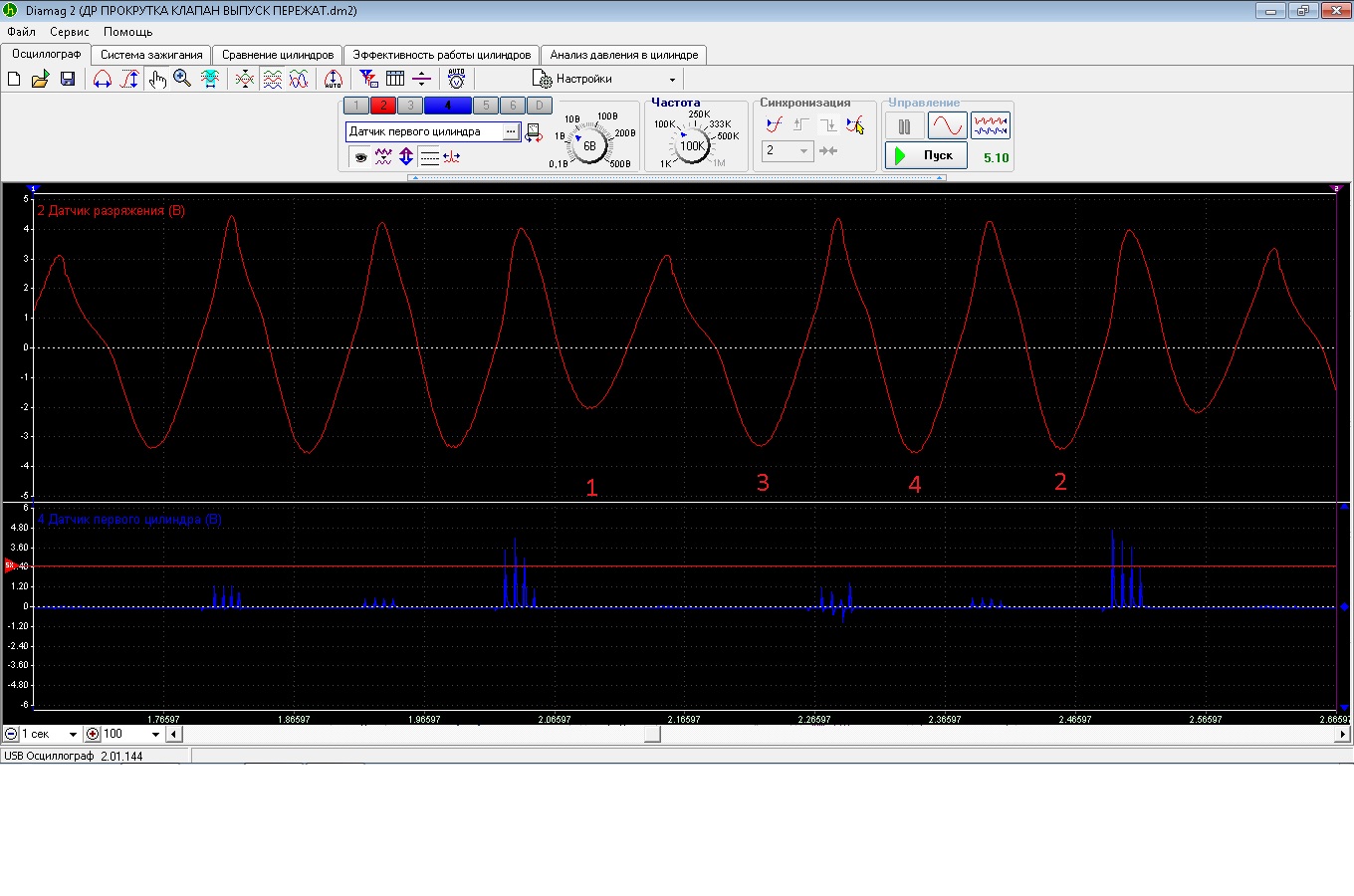Toggle the stacked waveforms display icon
This screenshot has height=896, width=1354.
pos(272,79)
